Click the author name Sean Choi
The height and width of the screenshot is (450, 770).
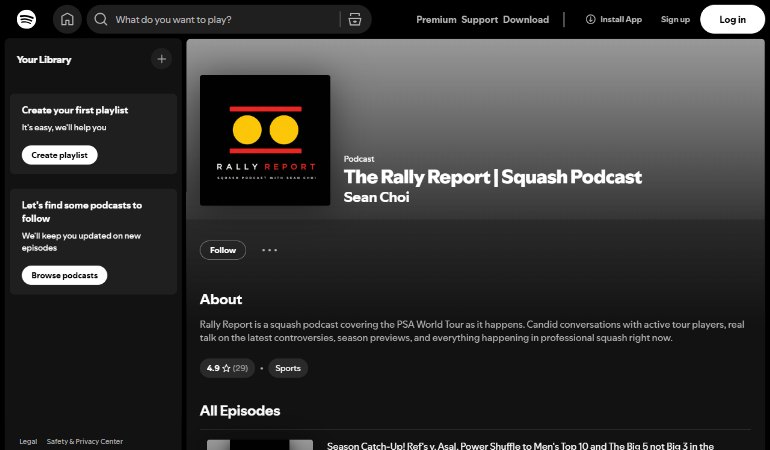[x=377, y=197]
